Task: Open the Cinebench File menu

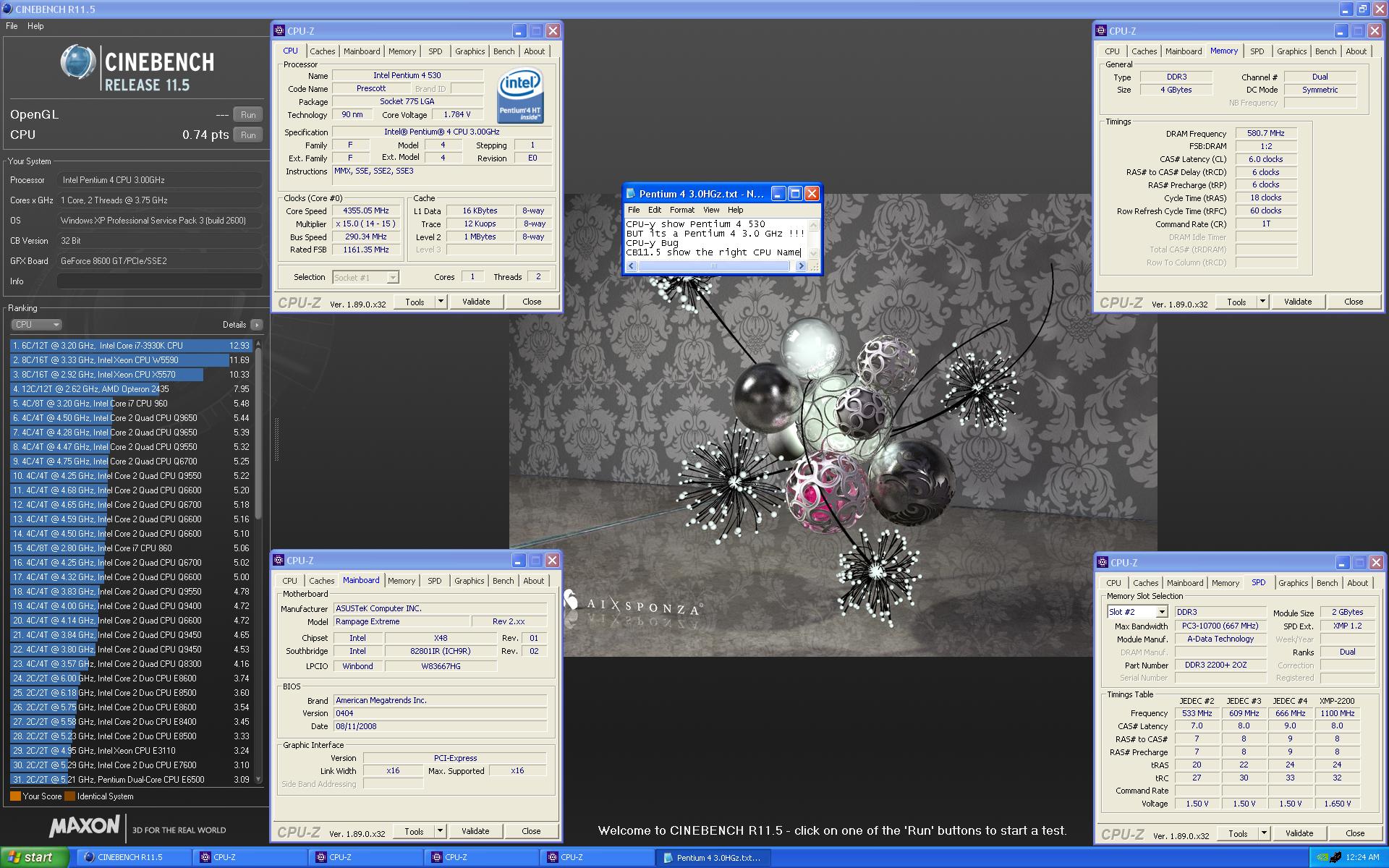Action: coord(12,26)
